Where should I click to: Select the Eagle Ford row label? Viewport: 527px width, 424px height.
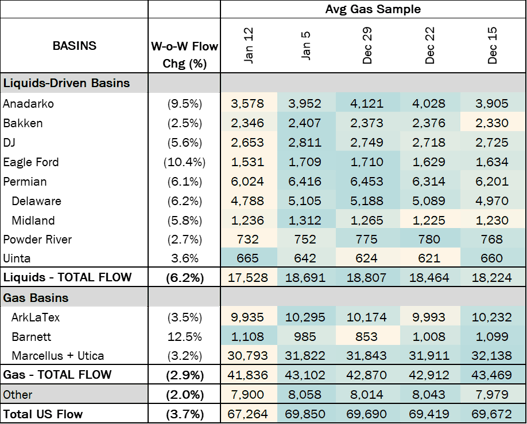click(x=31, y=162)
